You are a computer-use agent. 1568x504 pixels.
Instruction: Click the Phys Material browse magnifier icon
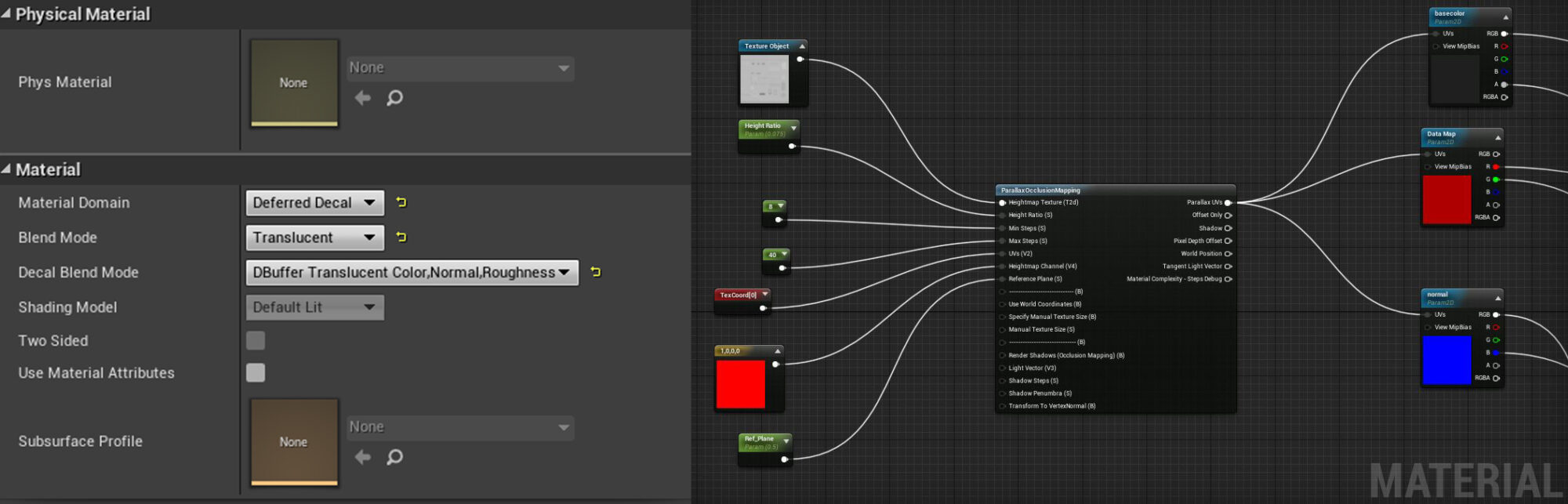(x=395, y=98)
